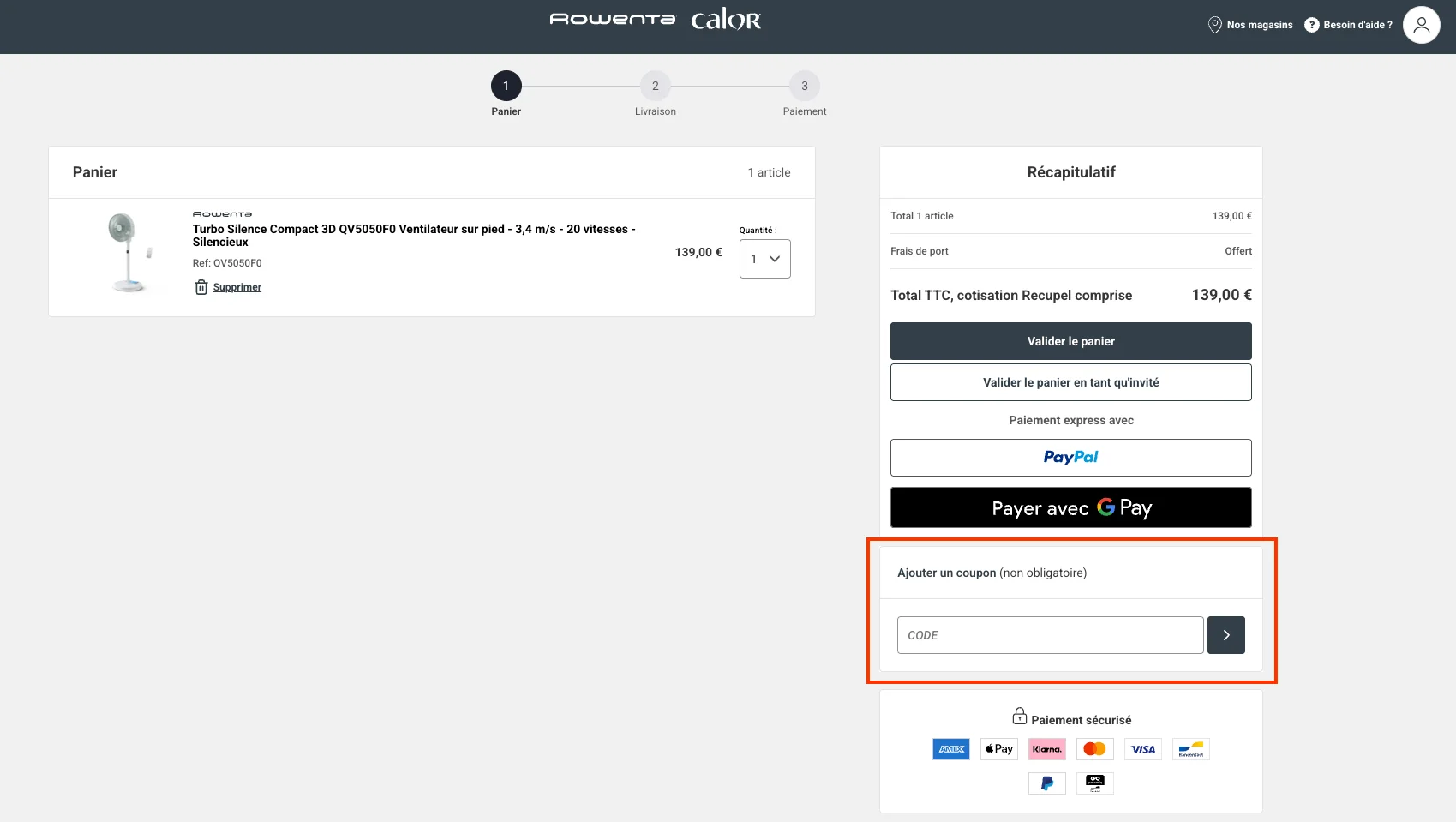Click the PayPal small payment icon
The width and height of the screenshot is (1456, 822).
point(1047,783)
